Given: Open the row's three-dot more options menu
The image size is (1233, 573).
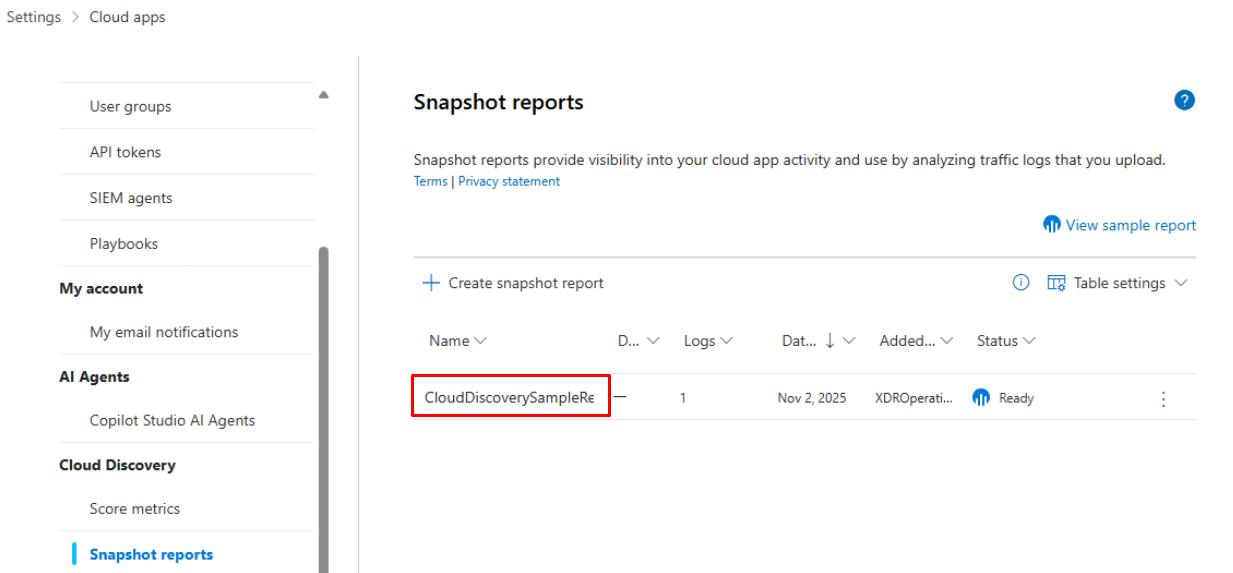Looking at the screenshot, I should (x=1163, y=398).
